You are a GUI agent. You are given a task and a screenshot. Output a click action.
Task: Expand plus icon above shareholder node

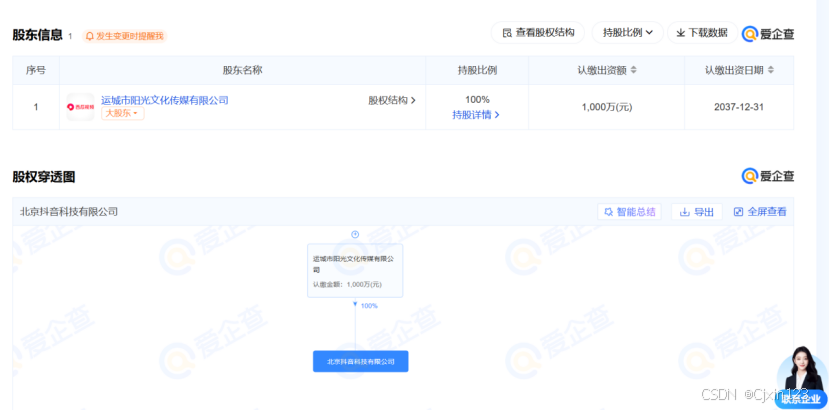coord(355,234)
